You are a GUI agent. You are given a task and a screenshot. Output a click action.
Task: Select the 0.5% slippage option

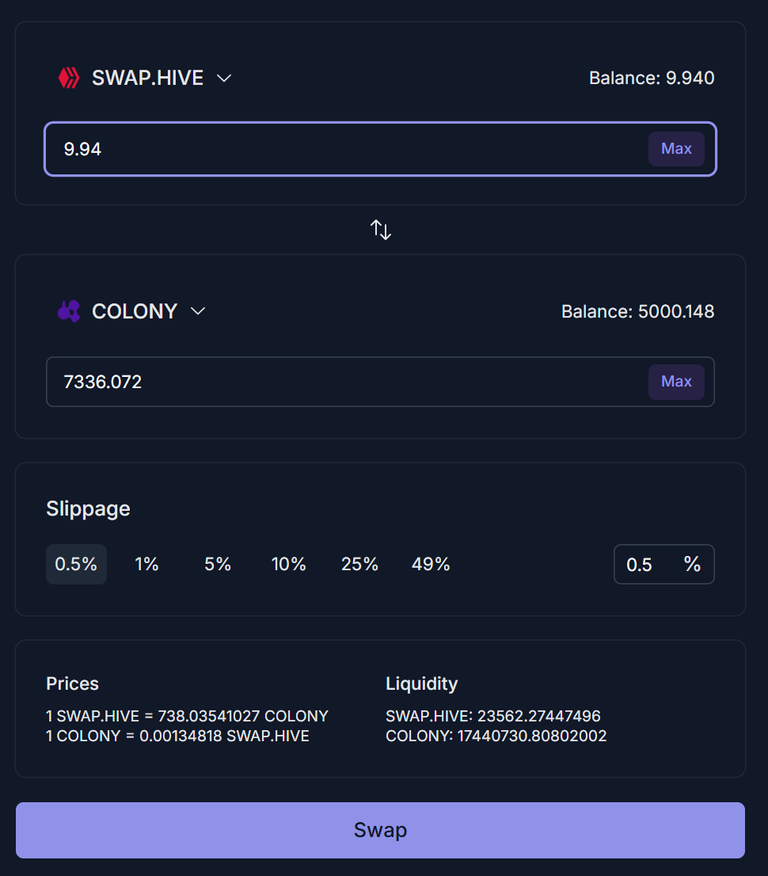[x=76, y=564]
